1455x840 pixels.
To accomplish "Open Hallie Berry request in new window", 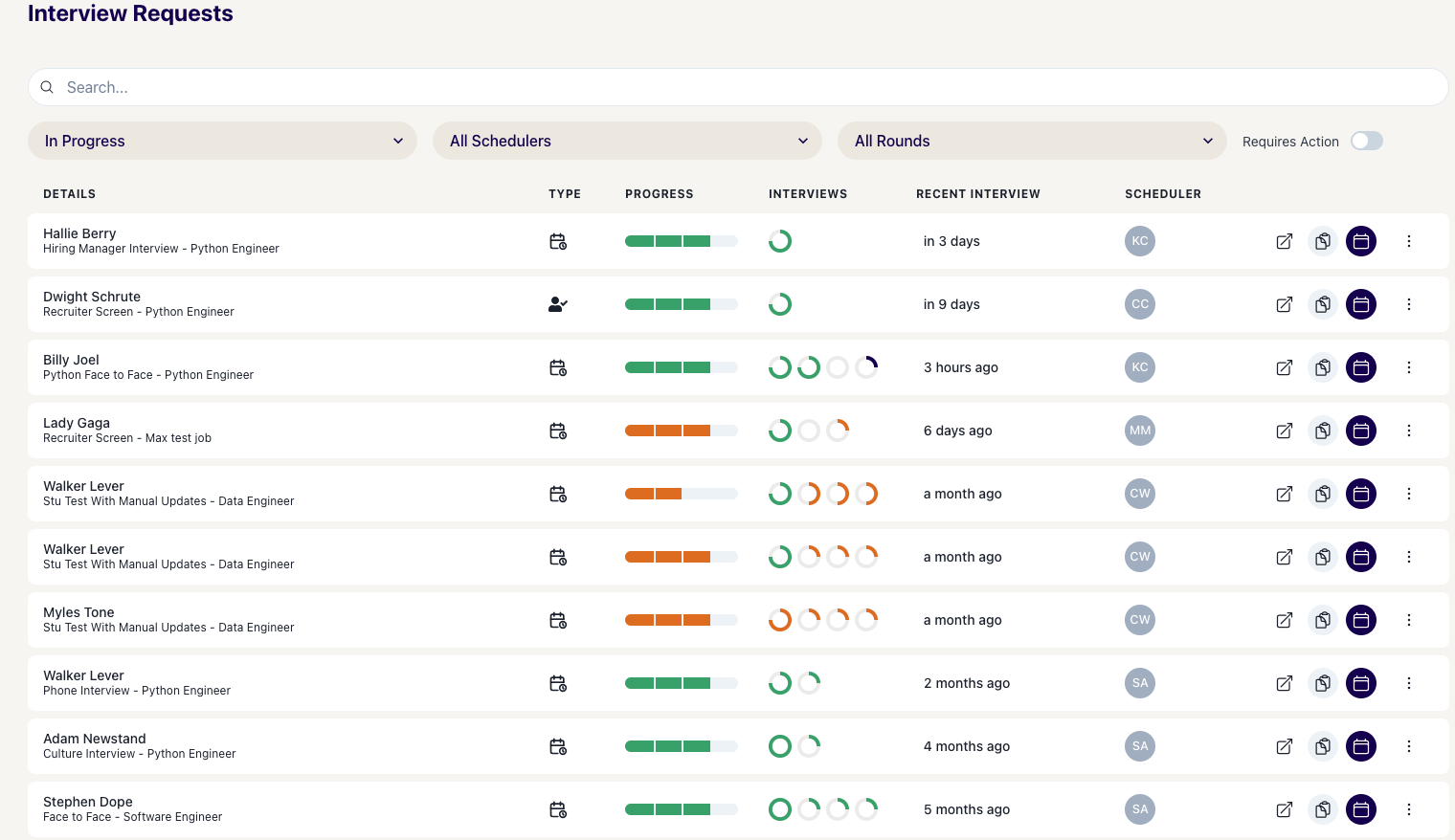I will coord(1285,241).
